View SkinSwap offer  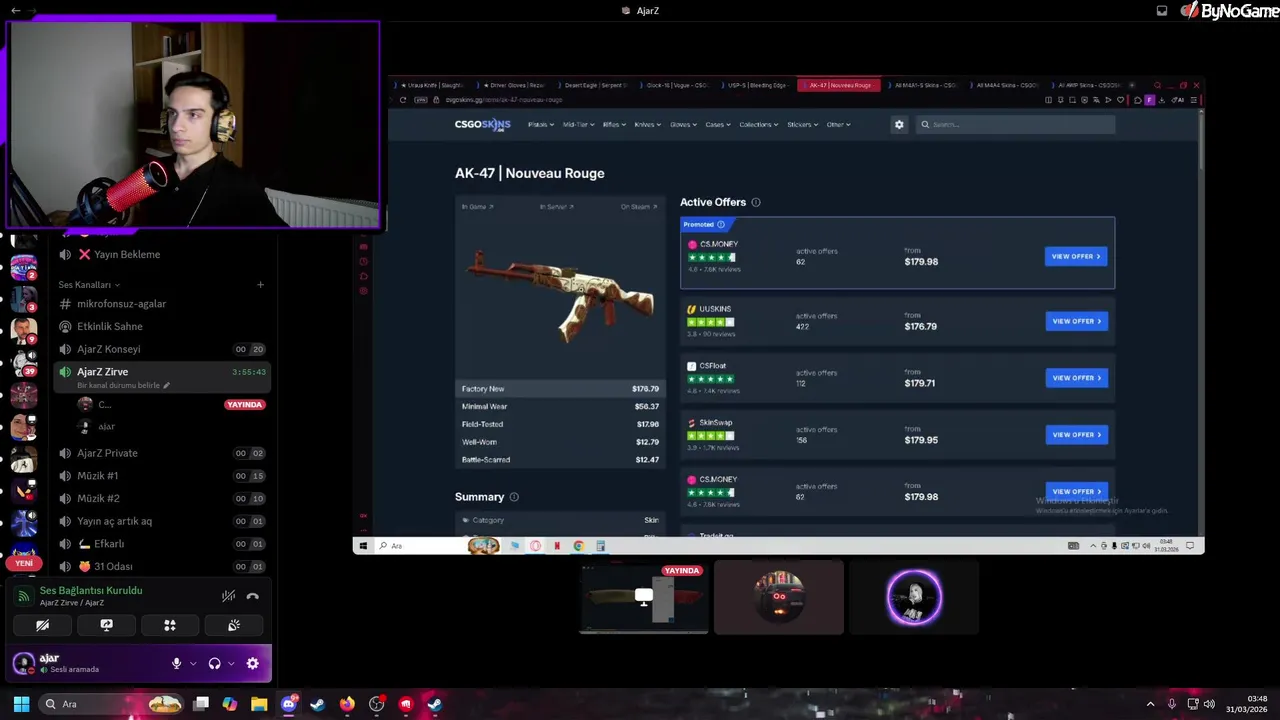pos(1076,435)
